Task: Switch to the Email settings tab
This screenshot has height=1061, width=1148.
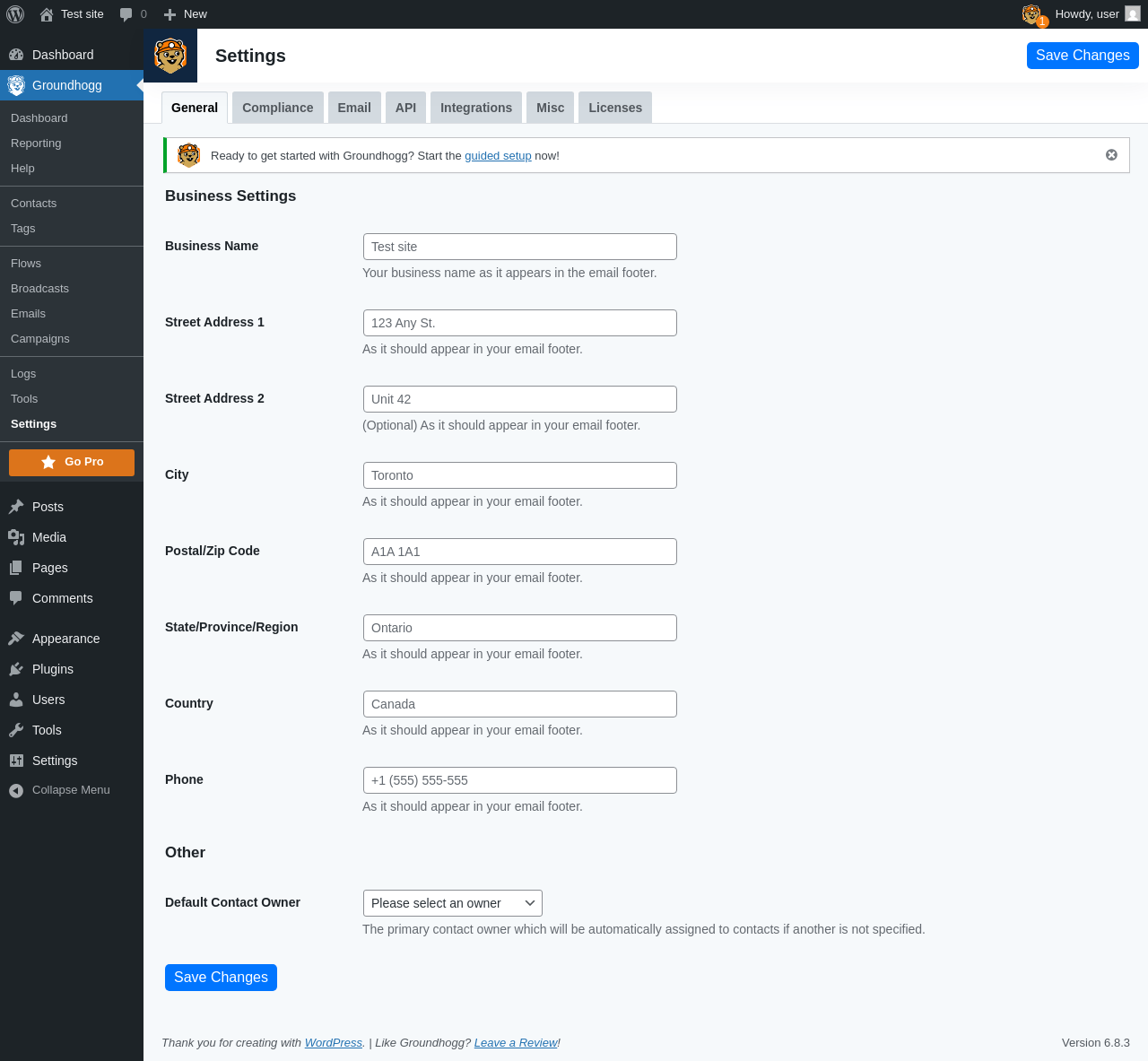Action: click(x=354, y=108)
